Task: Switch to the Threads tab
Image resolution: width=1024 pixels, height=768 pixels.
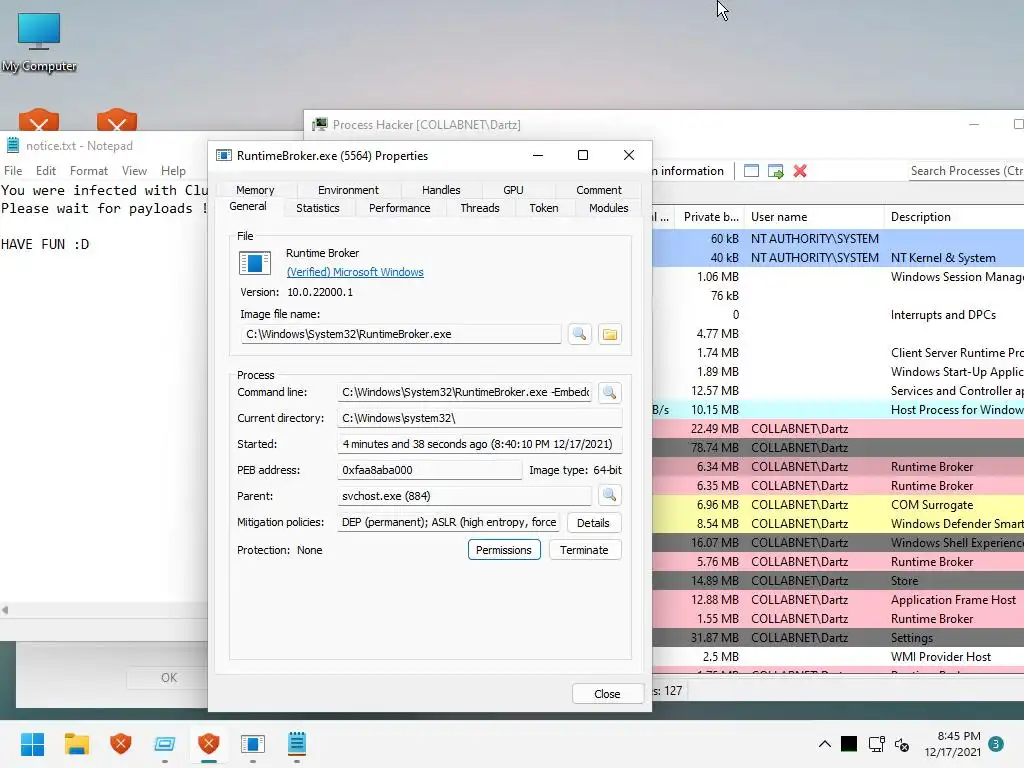Action: pyautogui.click(x=480, y=208)
